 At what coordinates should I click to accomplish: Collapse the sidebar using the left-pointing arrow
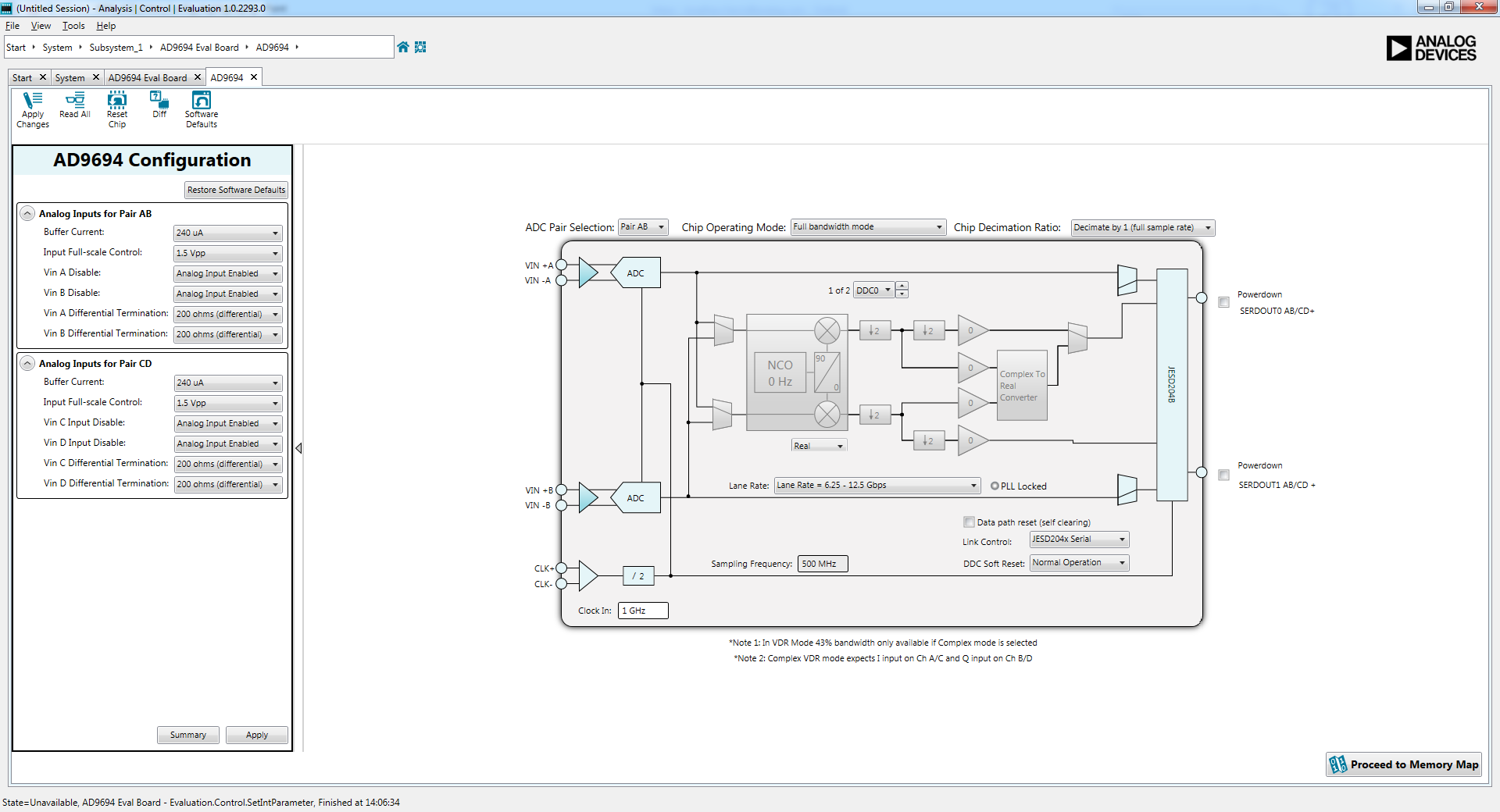(298, 448)
